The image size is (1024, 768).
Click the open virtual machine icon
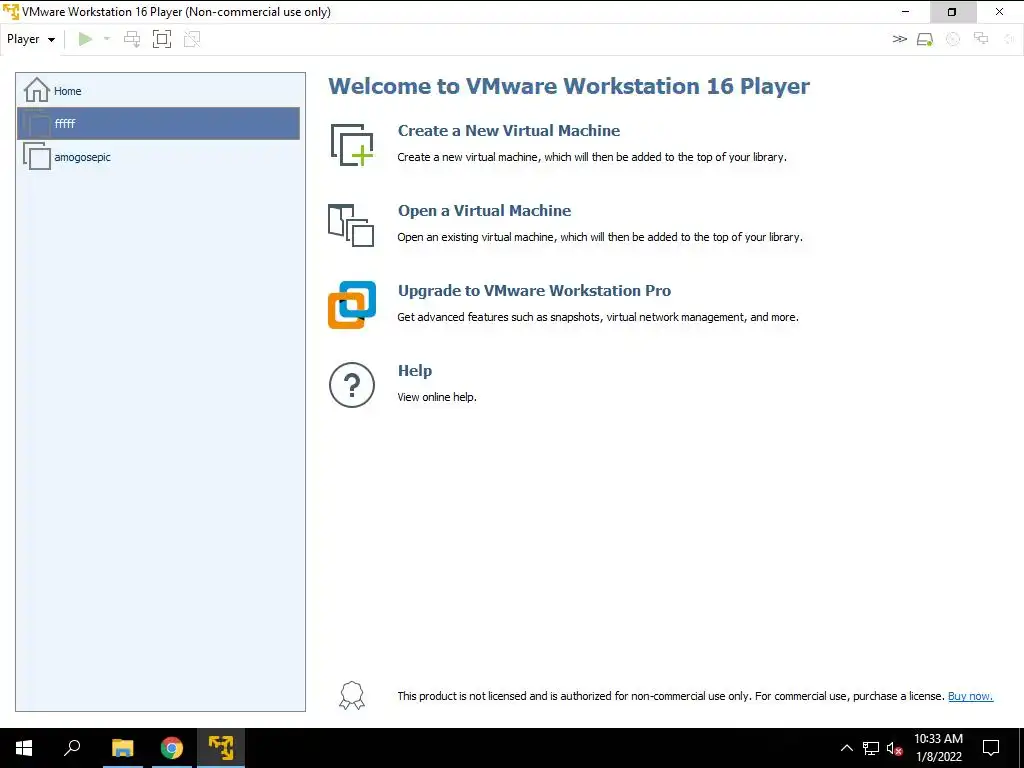coord(351,225)
